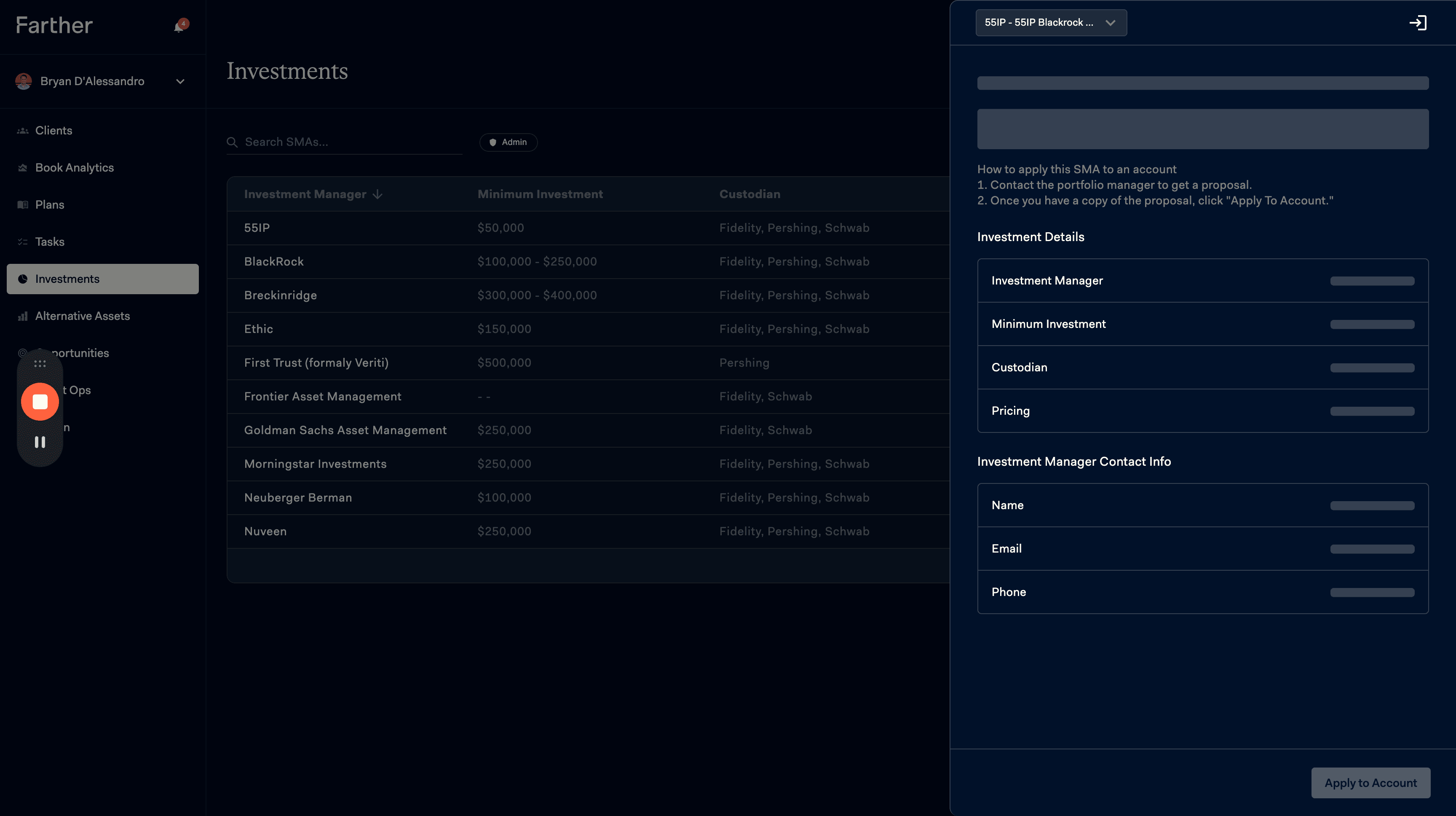Click the Tasks checklist icon
1456x816 pixels.
[23, 242]
